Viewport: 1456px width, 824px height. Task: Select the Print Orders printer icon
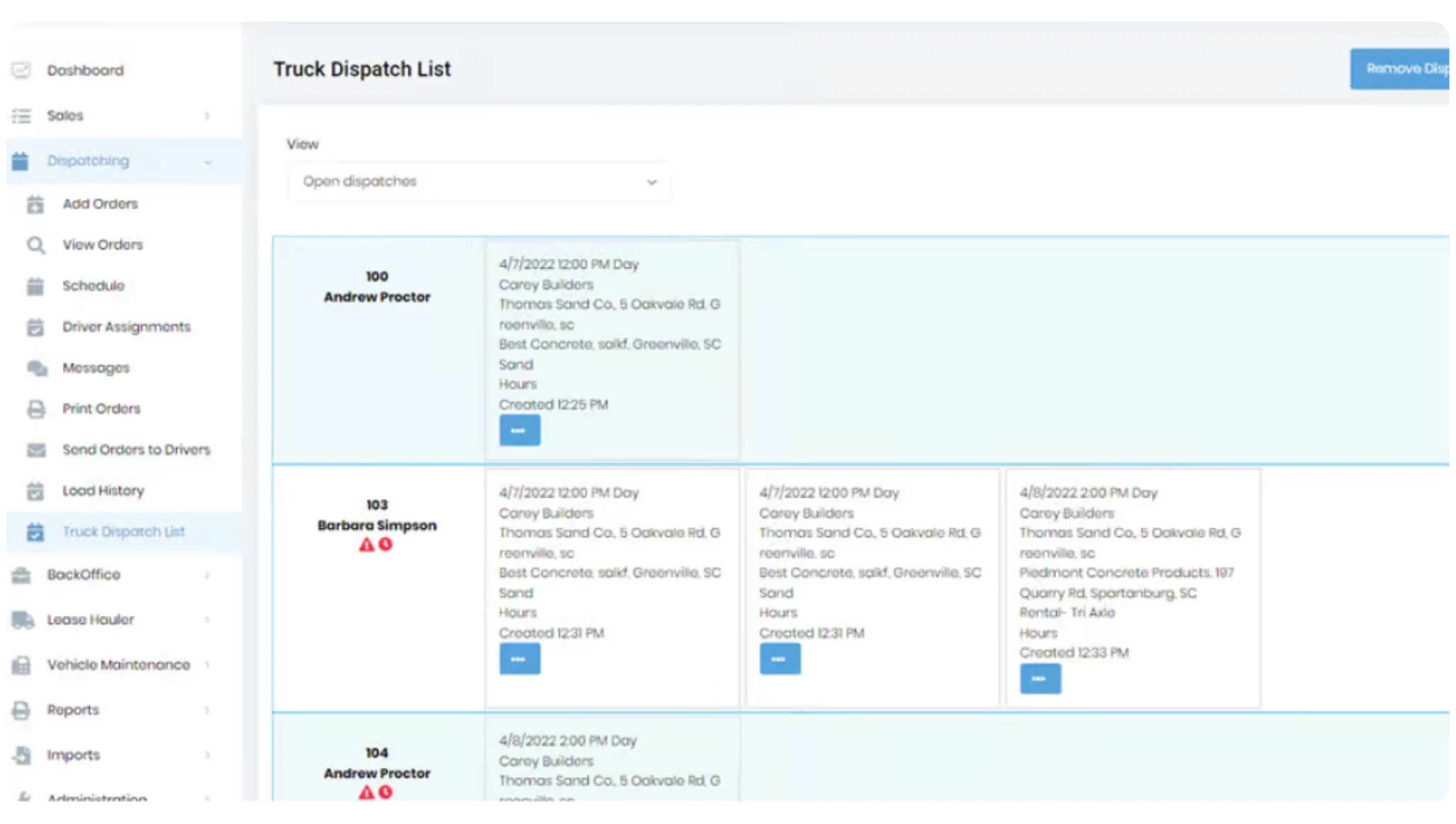(x=35, y=409)
